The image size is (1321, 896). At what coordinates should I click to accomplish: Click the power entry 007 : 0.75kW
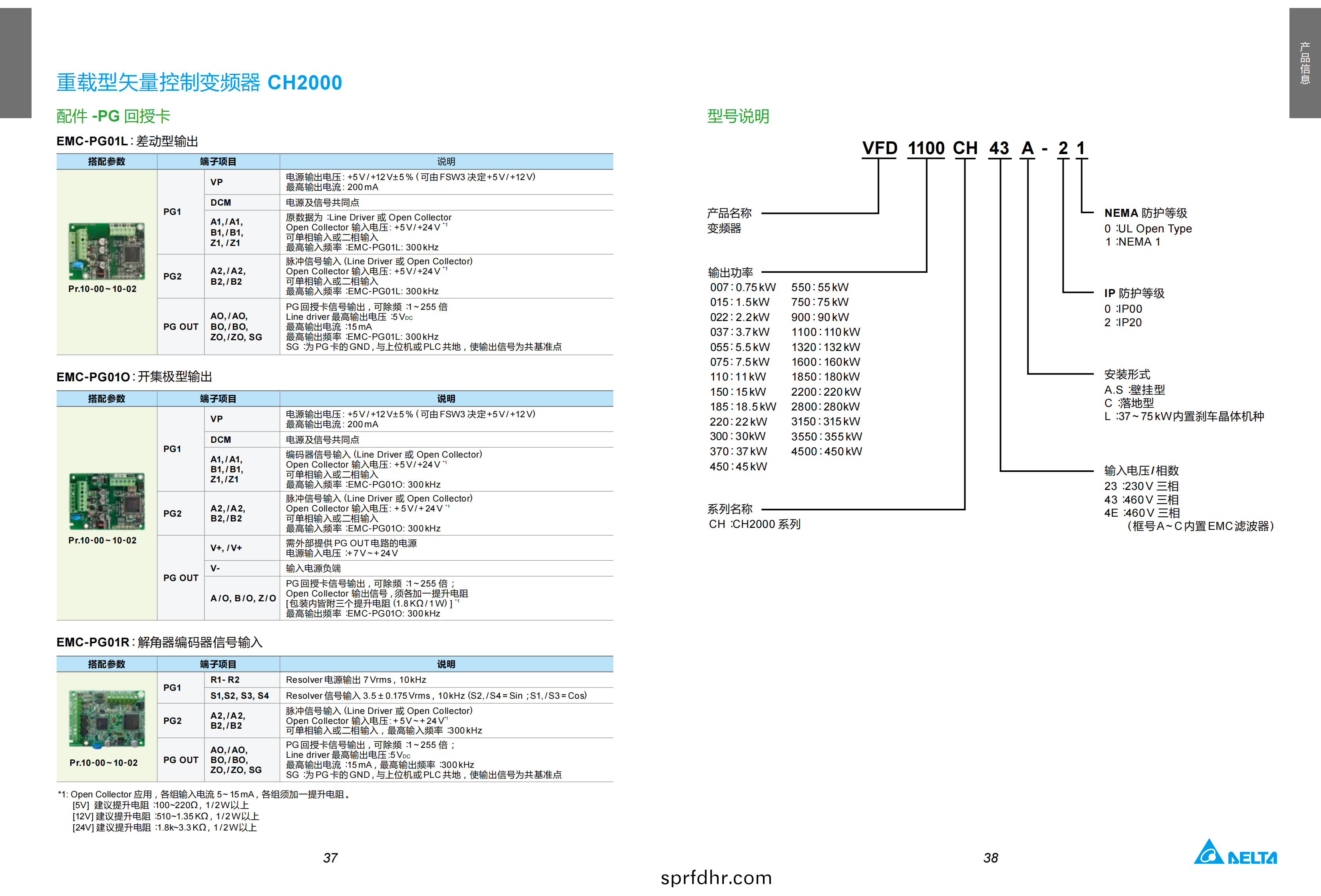tap(742, 287)
